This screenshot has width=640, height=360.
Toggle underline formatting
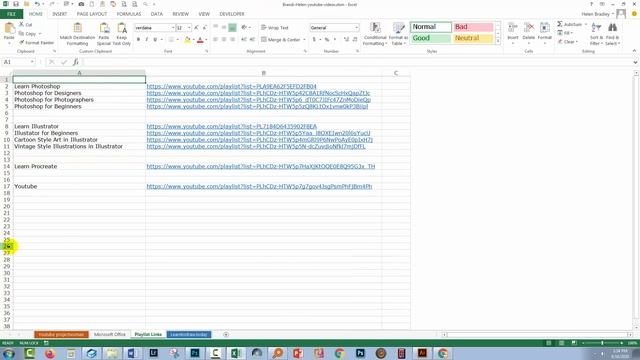pos(155,40)
